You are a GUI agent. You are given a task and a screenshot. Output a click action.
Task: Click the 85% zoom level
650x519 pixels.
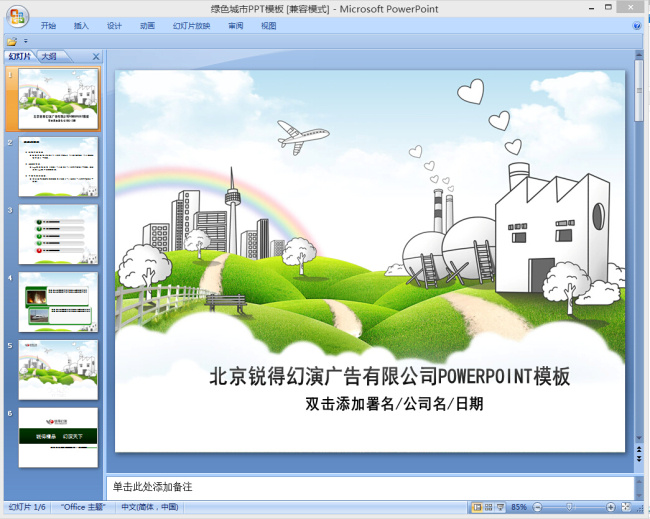click(519, 507)
